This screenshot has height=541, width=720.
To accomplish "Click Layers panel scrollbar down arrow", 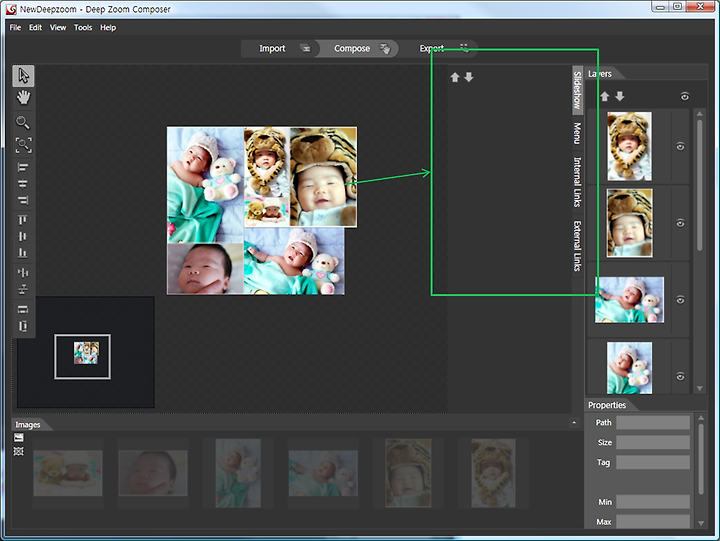I will pyautogui.click(x=700, y=389).
